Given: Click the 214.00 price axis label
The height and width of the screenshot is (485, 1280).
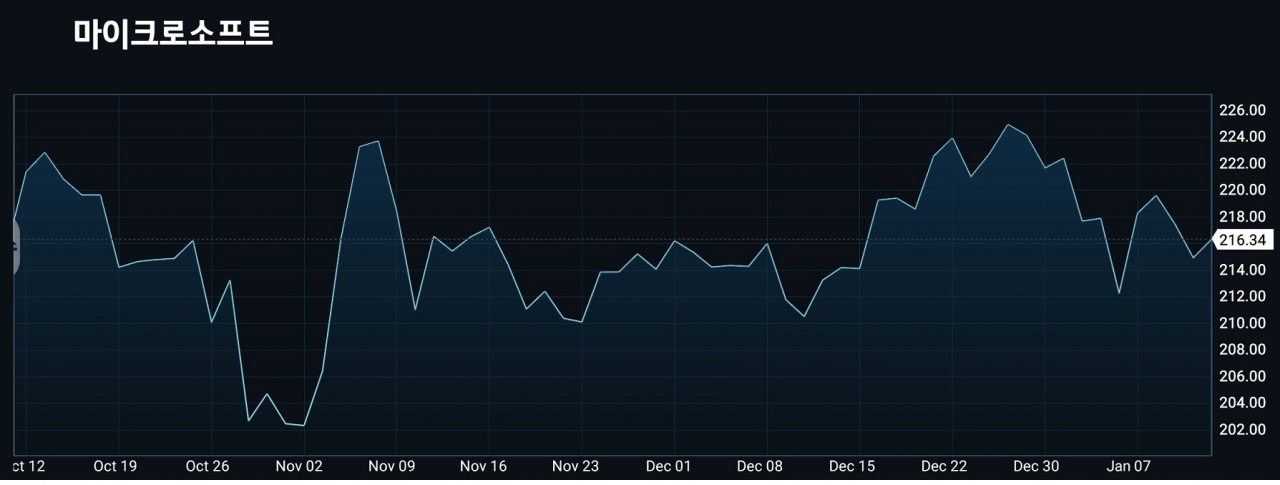Looking at the screenshot, I should (1243, 270).
